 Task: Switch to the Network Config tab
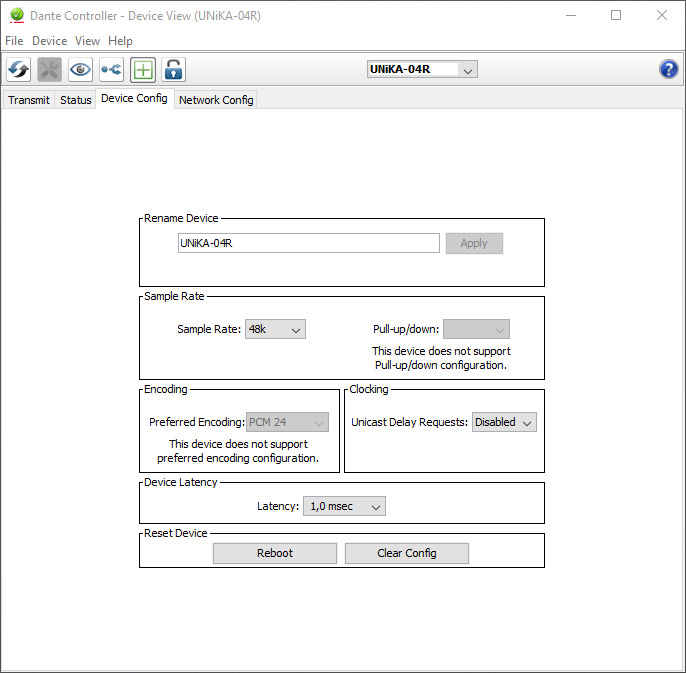[216, 100]
